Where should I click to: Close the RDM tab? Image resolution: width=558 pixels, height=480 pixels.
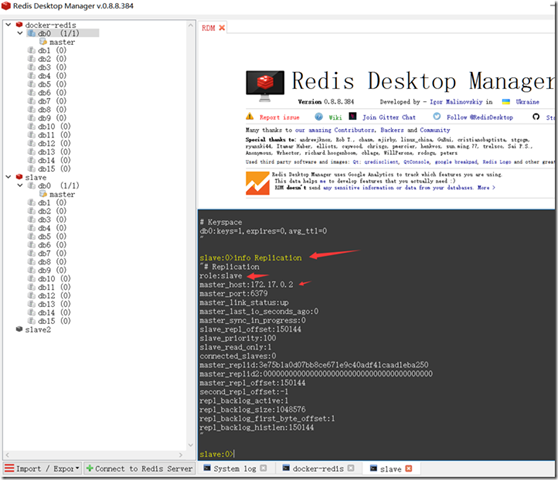[222, 28]
